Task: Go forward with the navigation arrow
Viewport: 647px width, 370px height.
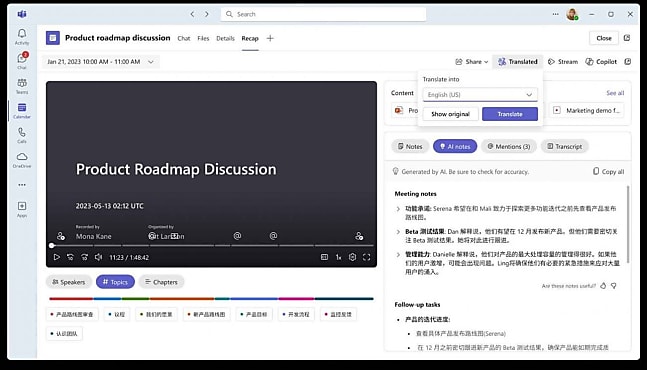Action: 207,14
